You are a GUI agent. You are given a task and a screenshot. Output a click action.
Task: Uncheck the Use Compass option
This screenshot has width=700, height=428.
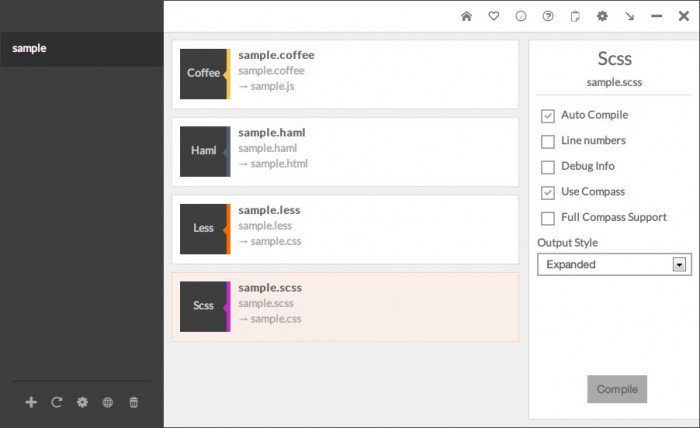[x=547, y=192]
